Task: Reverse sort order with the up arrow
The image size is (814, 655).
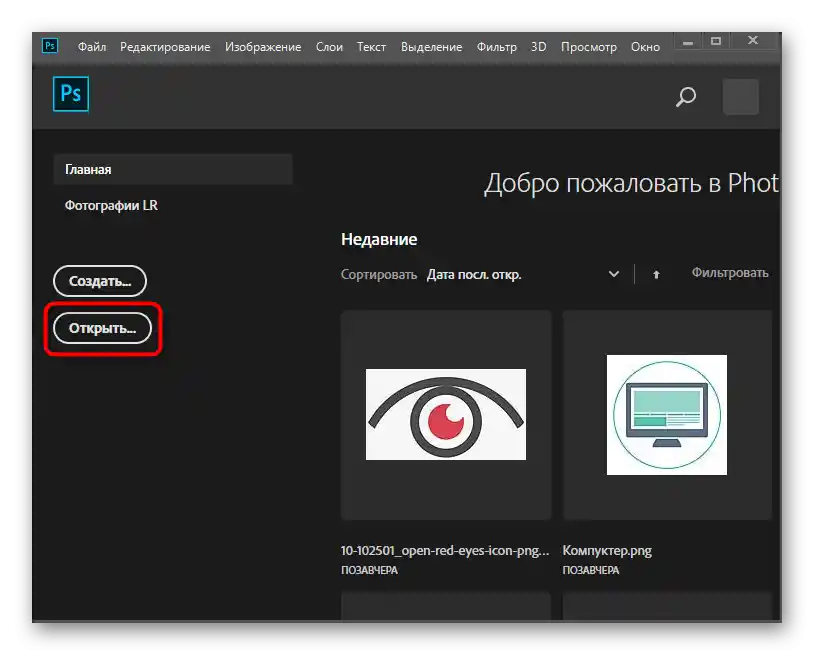Action: point(656,275)
